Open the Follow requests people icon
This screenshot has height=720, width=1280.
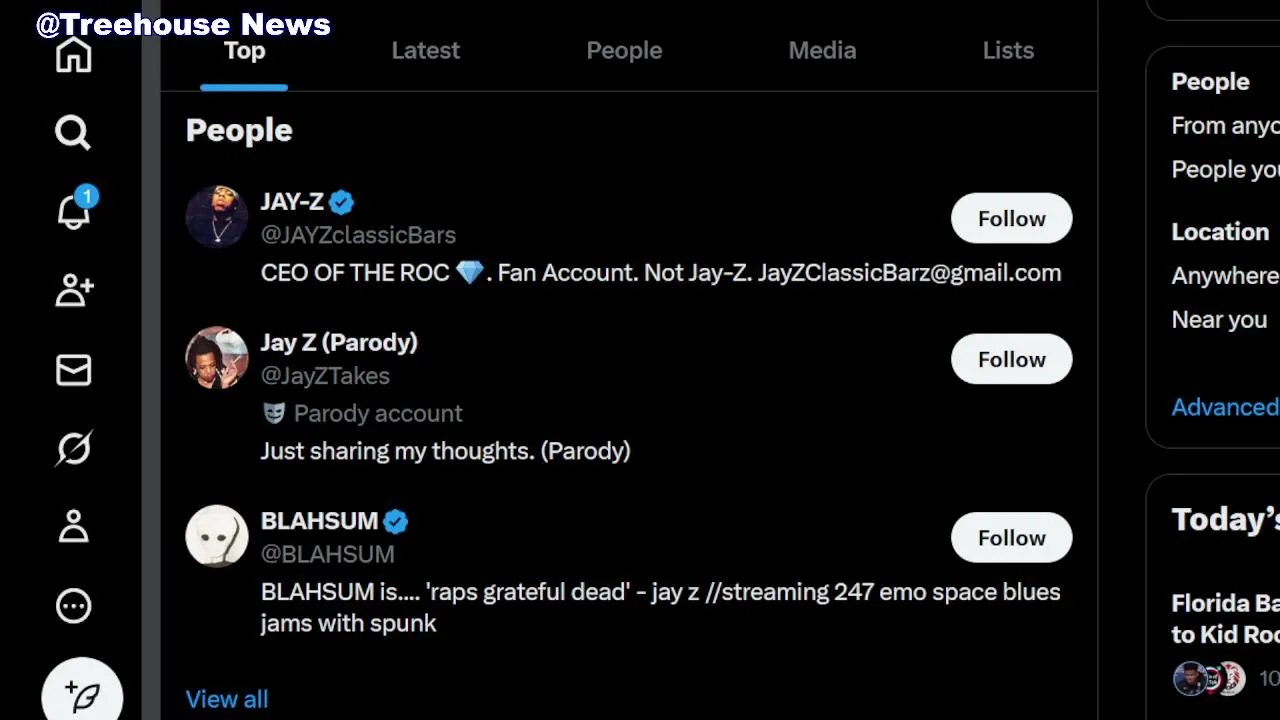tap(73, 290)
